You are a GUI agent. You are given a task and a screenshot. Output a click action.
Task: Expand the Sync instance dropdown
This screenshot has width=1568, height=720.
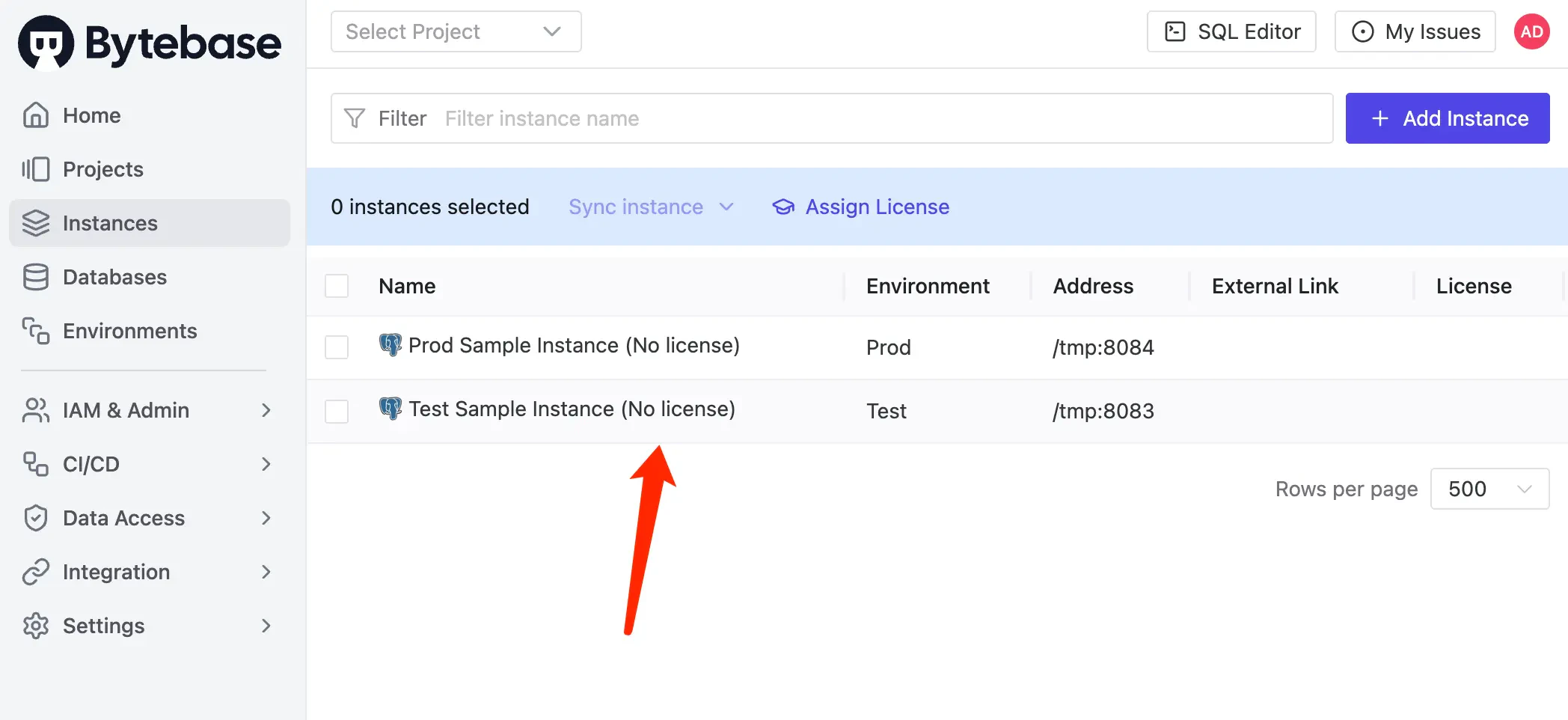(651, 207)
